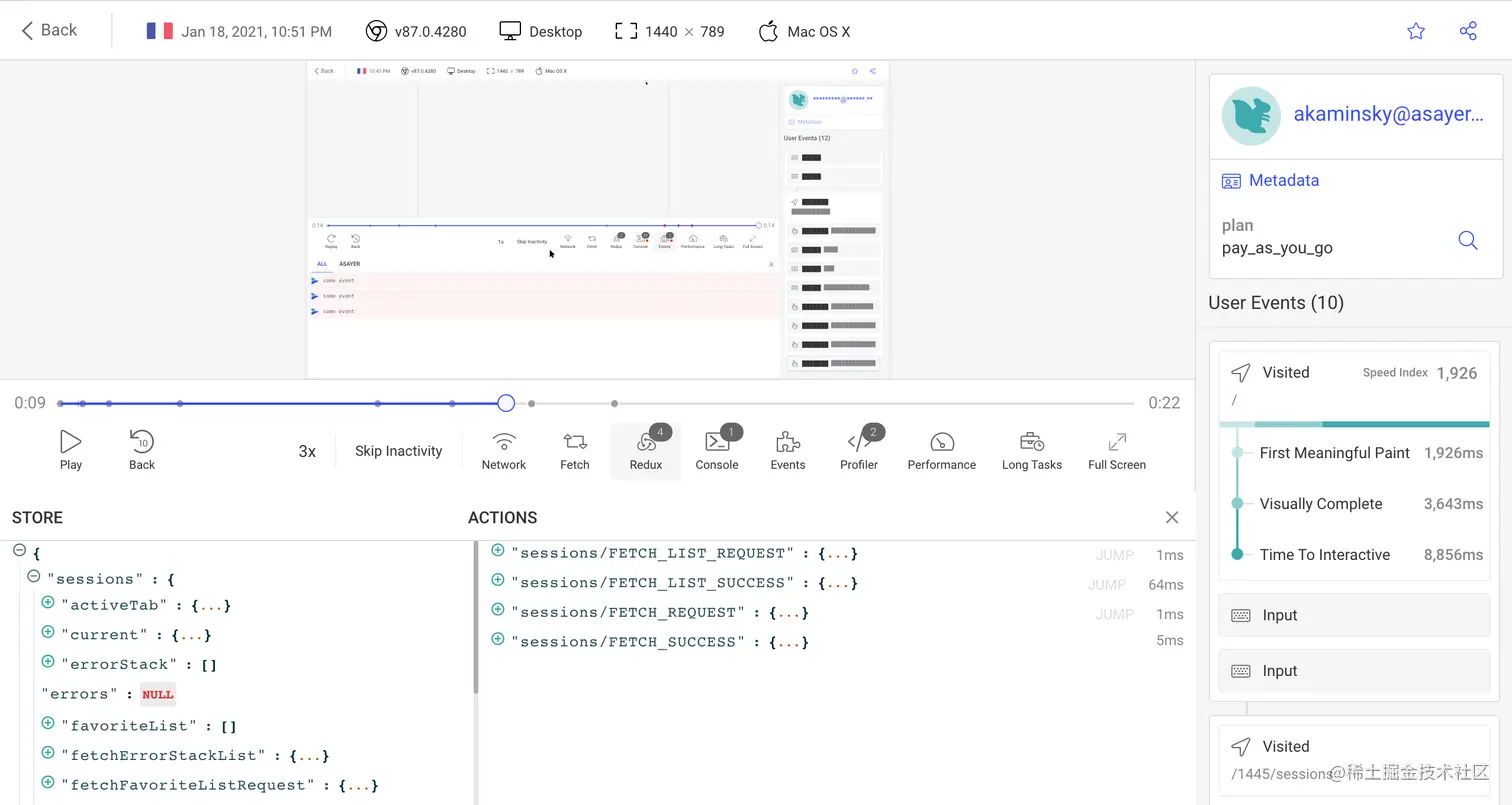
Task: Mark session as favorite with star
Action: [1416, 31]
